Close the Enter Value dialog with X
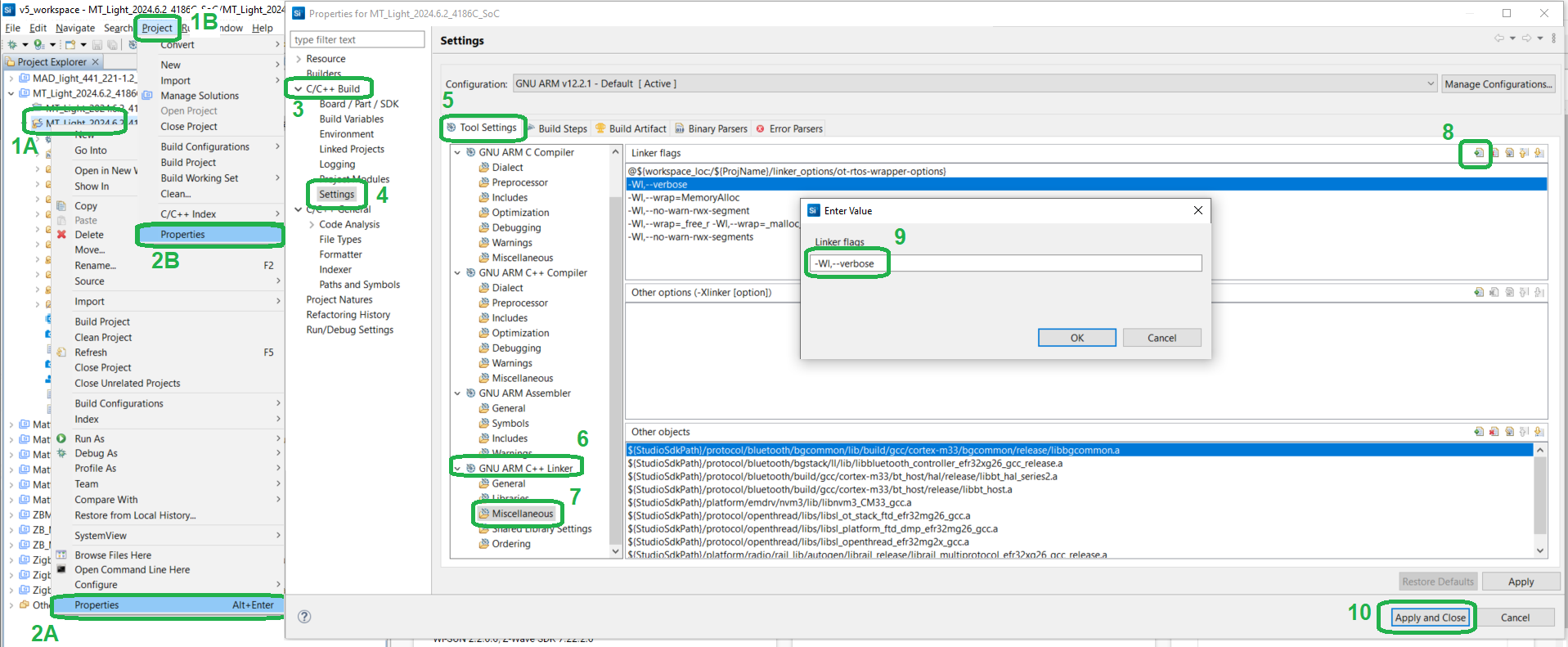The image size is (1568, 647). coord(1197,210)
